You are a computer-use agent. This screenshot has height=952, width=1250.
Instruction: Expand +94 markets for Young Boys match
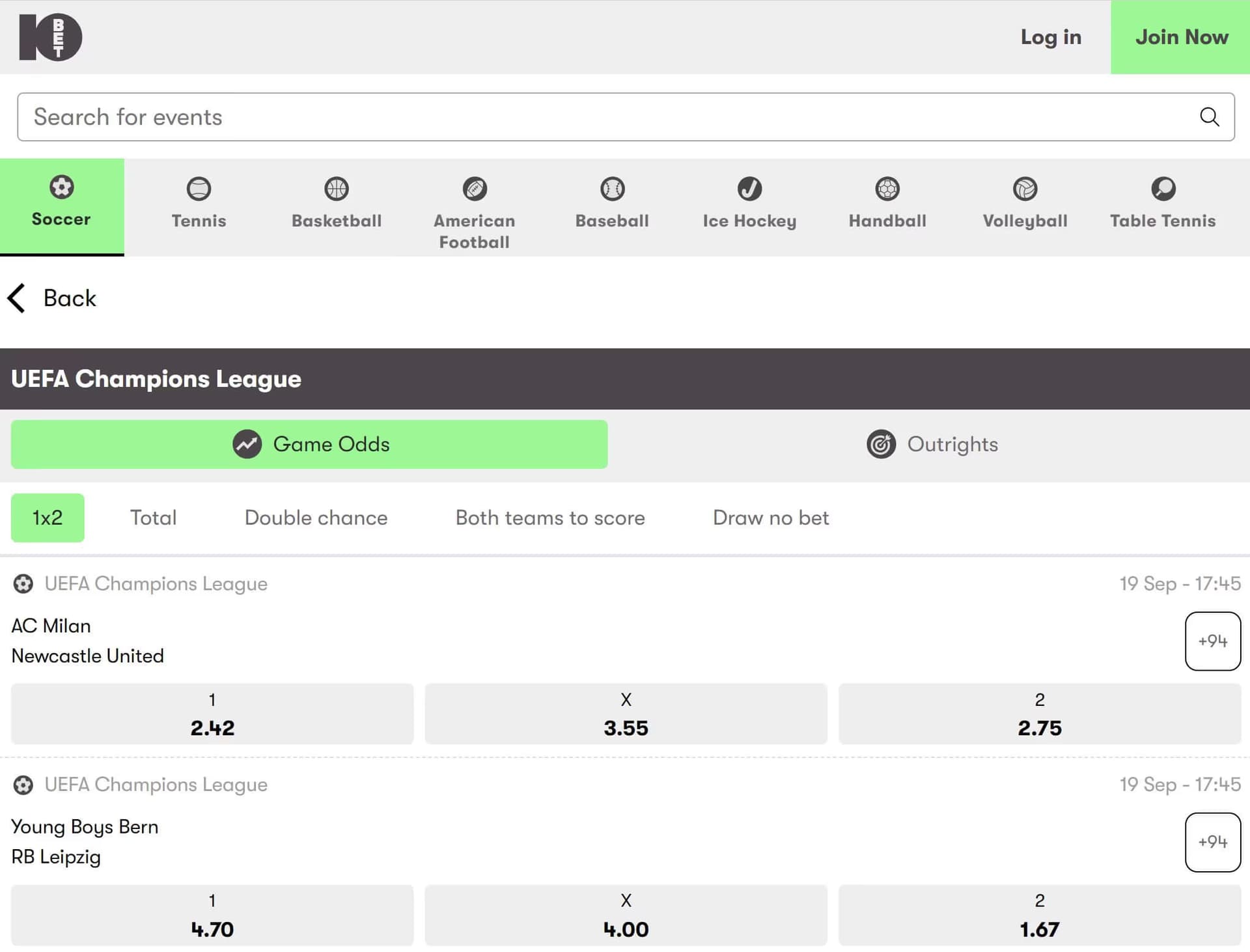pos(1214,841)
